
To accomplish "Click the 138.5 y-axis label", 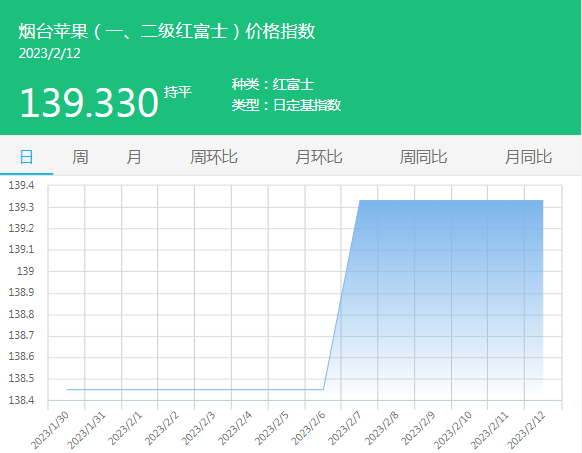I will (x=21, y=378).
